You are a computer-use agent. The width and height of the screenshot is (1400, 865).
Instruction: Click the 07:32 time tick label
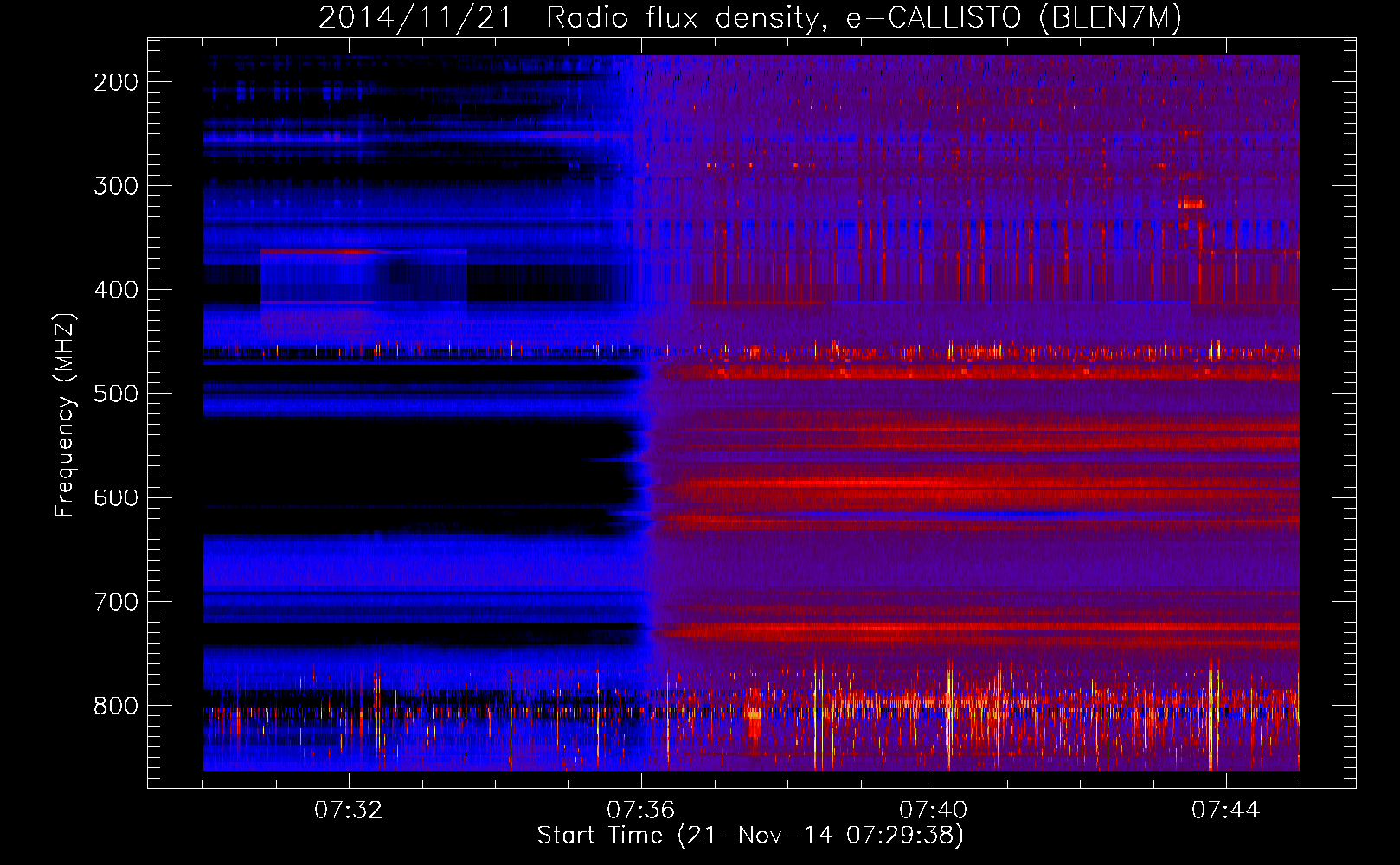coord(348,810)
